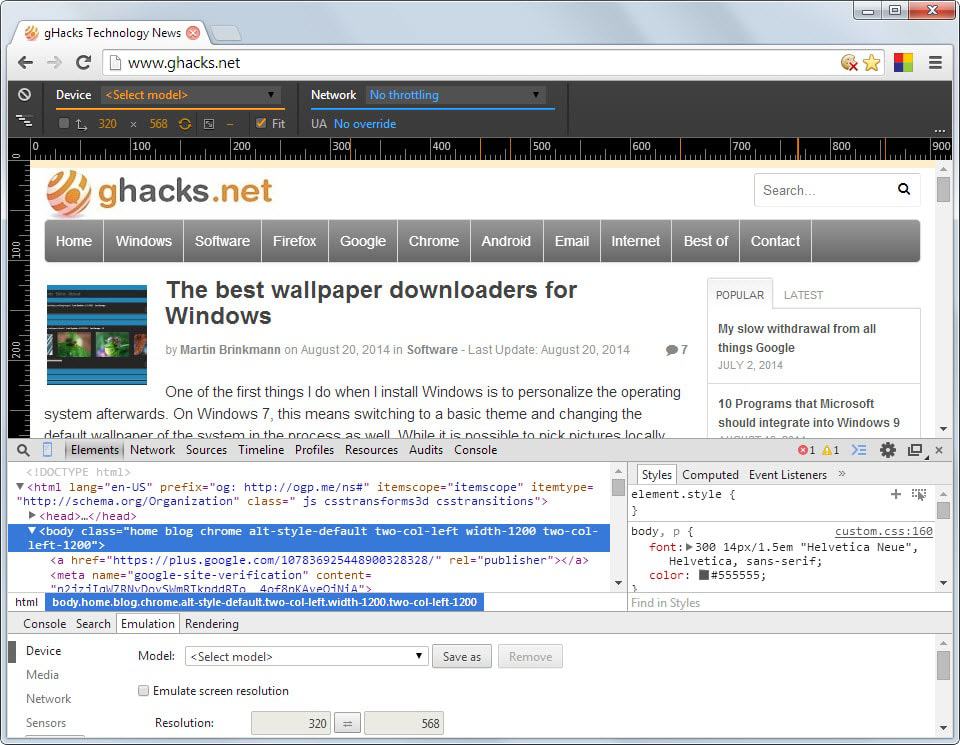Click the inspect element magnifier icon
The width and height of the screenshot is (960, 745).
pyautogui.click(x=23, y=451)
